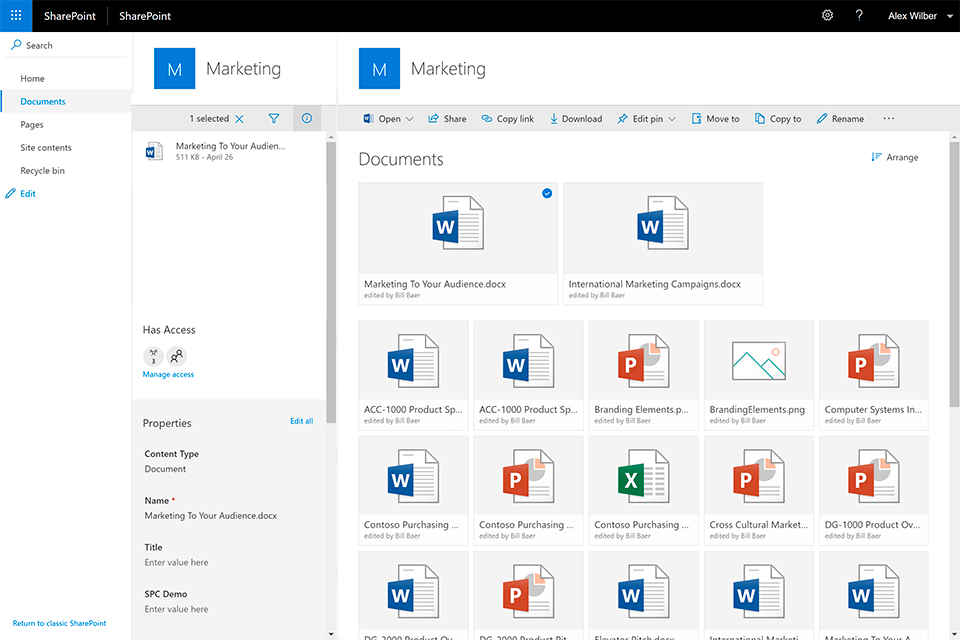Click the Download toolbar button
The width and height of the screenshot is (960, 640).
tap(575, 119)
